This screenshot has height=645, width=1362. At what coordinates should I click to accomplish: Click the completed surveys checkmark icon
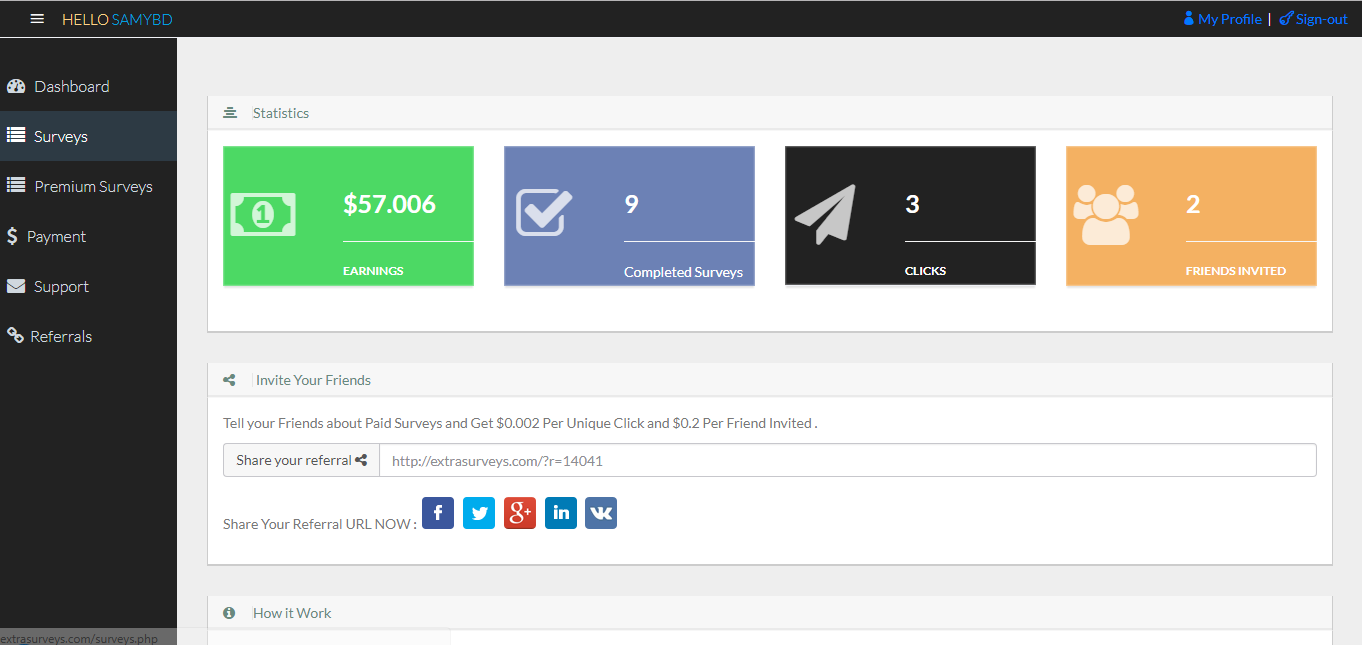[x=544, y=213]
